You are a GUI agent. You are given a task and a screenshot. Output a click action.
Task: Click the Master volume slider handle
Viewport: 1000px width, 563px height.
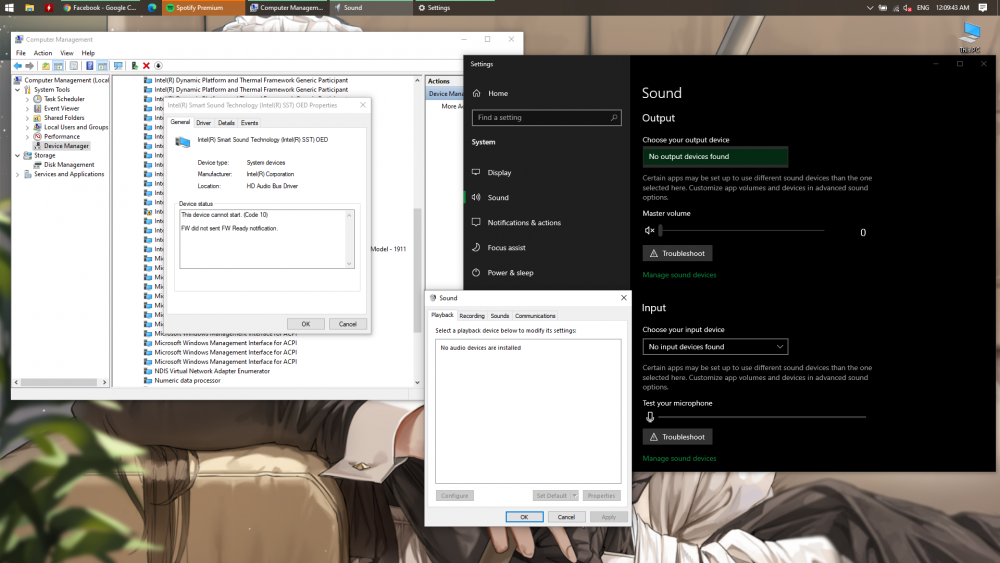[x=661, y=230]
